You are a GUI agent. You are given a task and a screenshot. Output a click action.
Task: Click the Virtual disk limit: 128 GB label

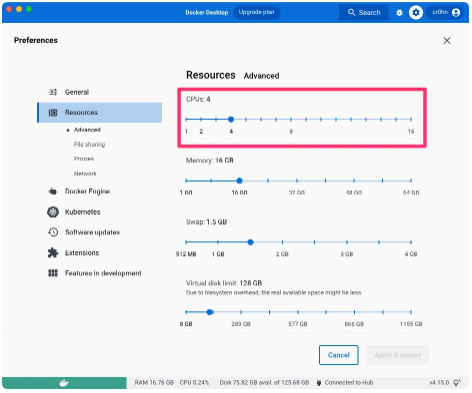click(x=224, y=283)
